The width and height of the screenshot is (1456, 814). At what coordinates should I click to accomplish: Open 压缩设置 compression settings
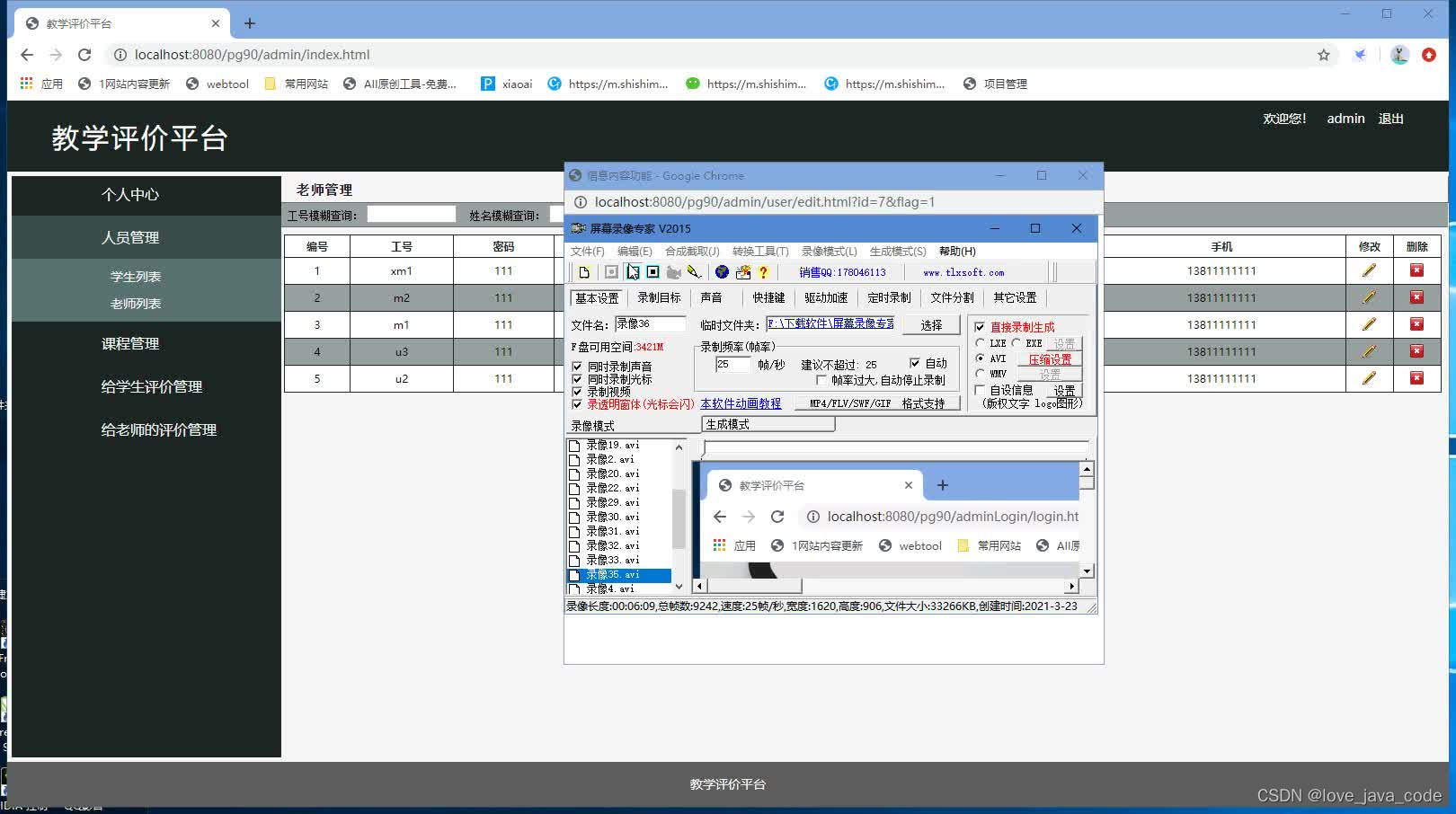tap(1050, 359)
